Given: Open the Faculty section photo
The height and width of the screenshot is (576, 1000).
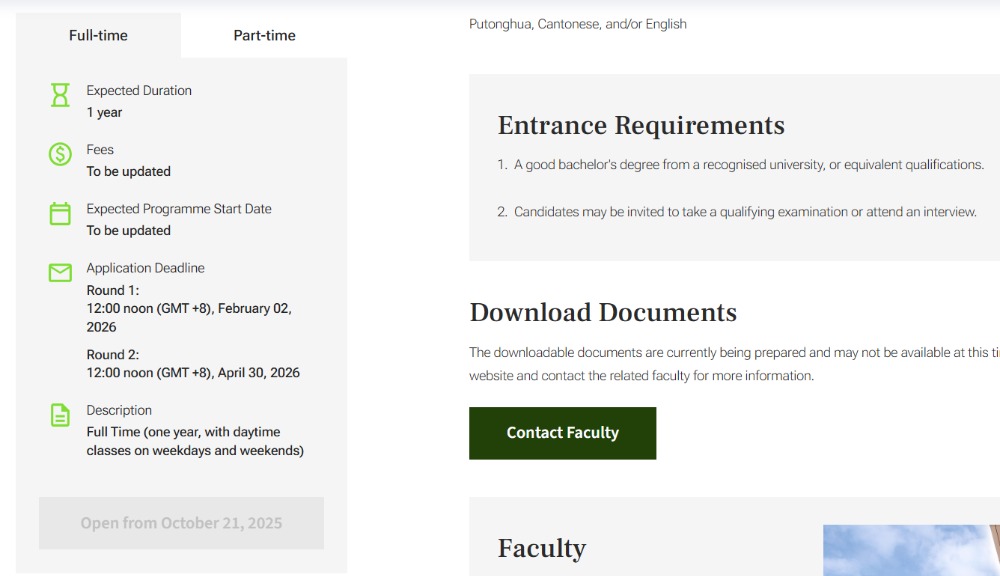Looking at the screenshot, I should [x=910, y=550].
